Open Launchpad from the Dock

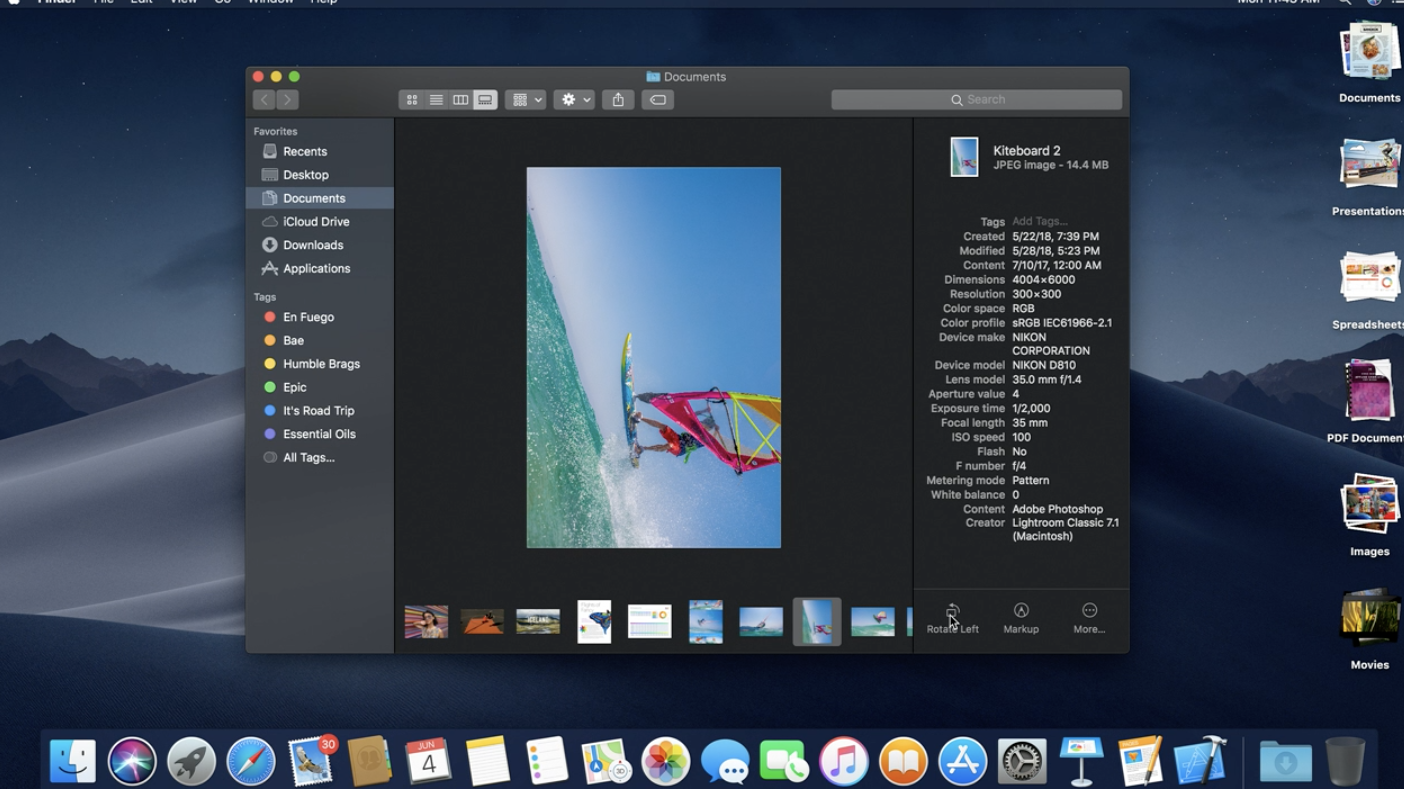[191, 761]
